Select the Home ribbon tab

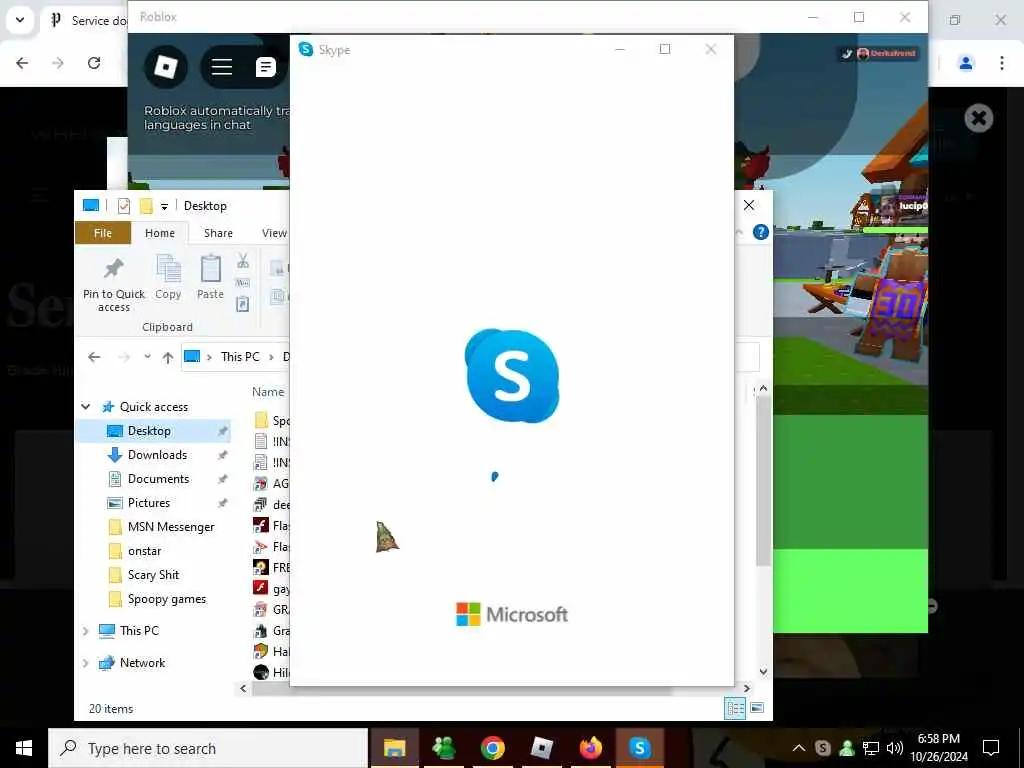[x=160, y=233]
